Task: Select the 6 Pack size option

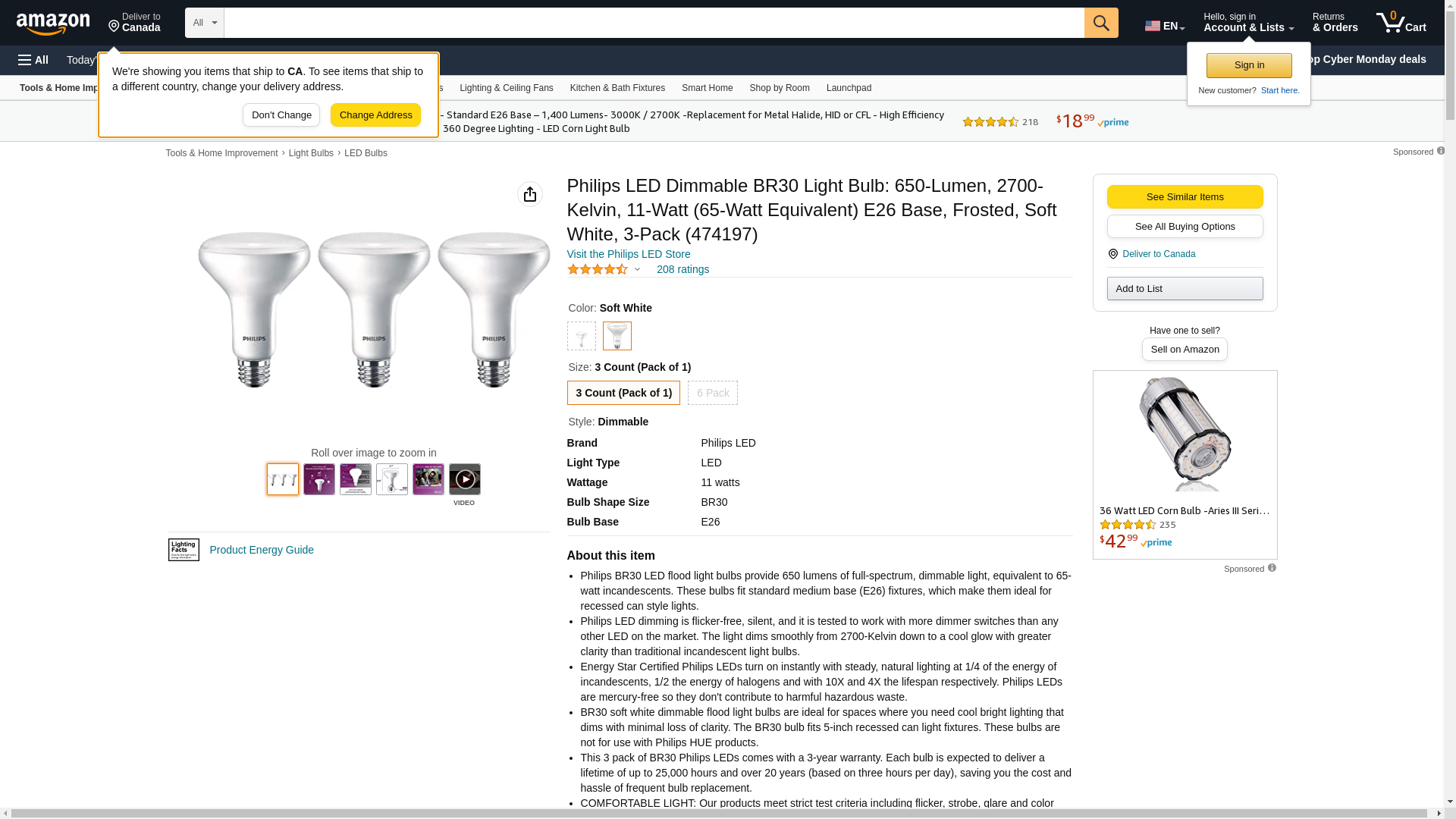Action: (x=712, y=393)
